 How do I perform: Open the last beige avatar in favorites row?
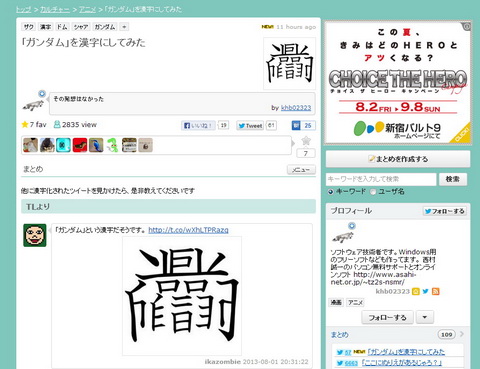[x=145, y=145]
